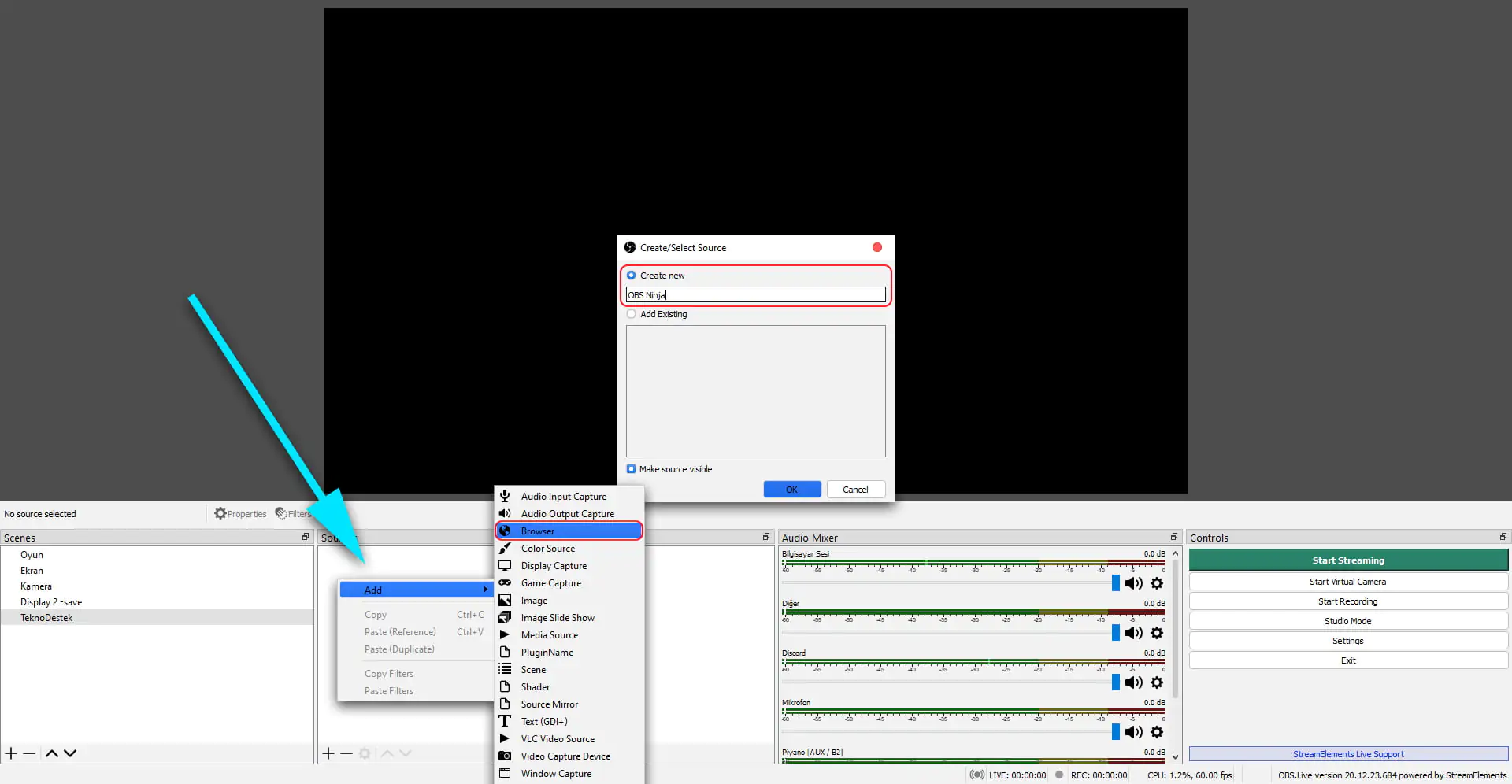Click the source name field containing OBS Ninja

pos(756,295)
